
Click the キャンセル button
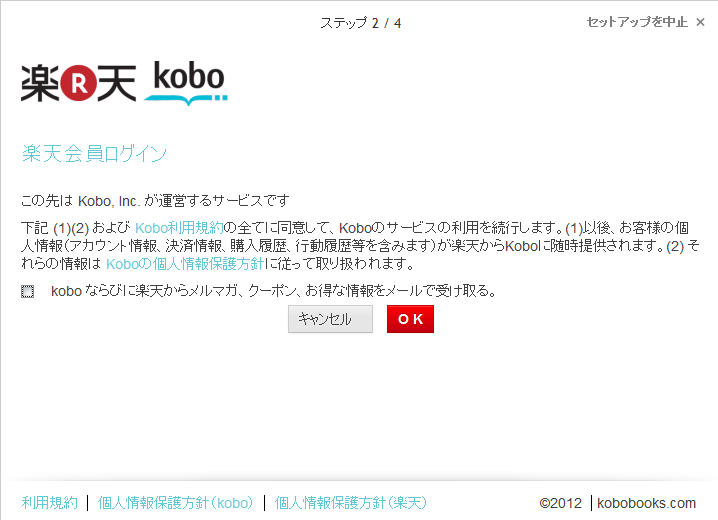[330, 319]
